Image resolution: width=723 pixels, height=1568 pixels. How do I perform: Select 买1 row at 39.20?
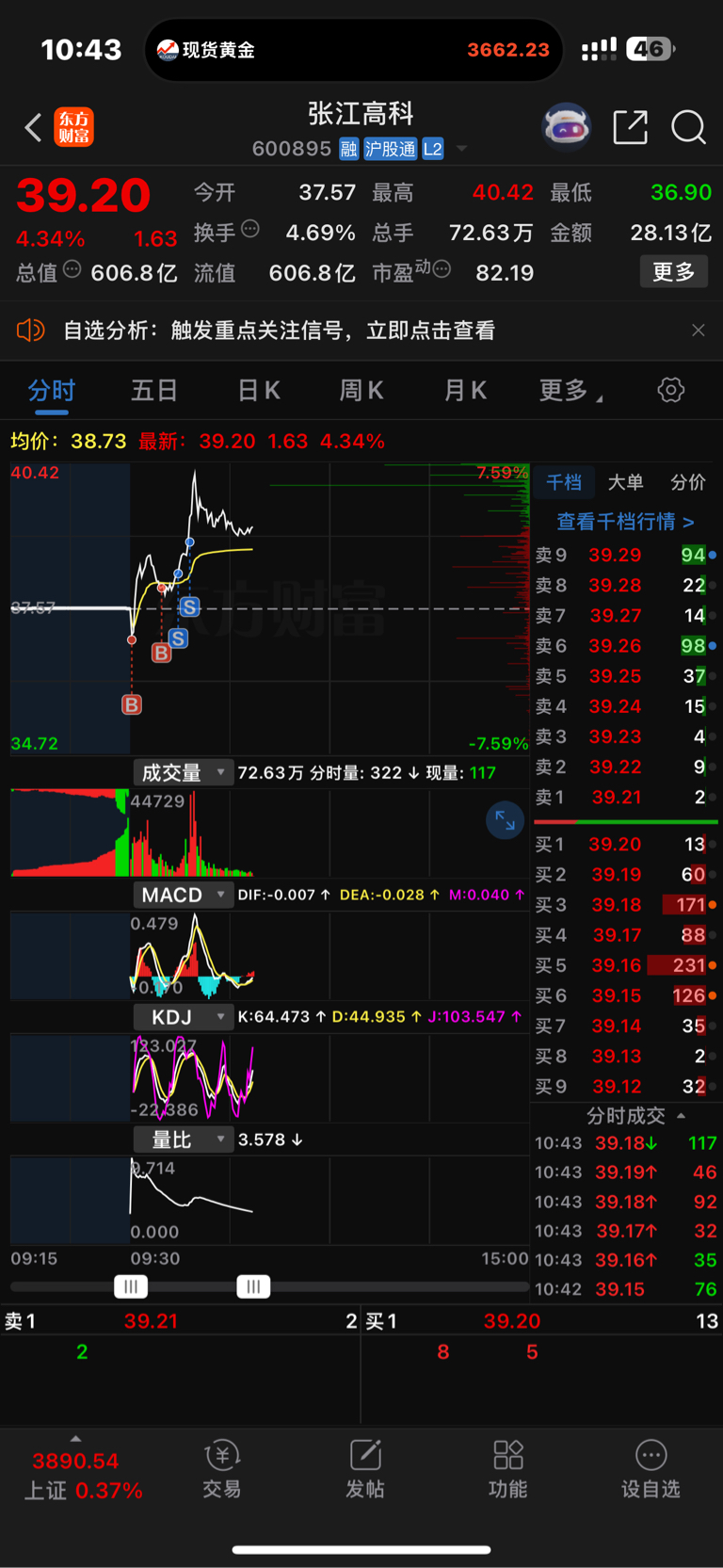point(625,845)
